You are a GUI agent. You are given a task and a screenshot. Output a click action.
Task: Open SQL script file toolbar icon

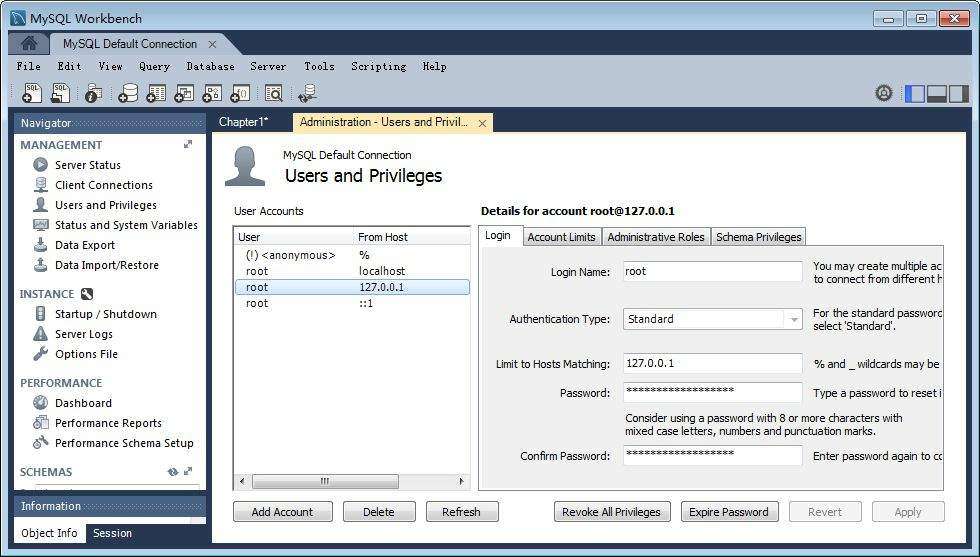click(x=60, y=93)
